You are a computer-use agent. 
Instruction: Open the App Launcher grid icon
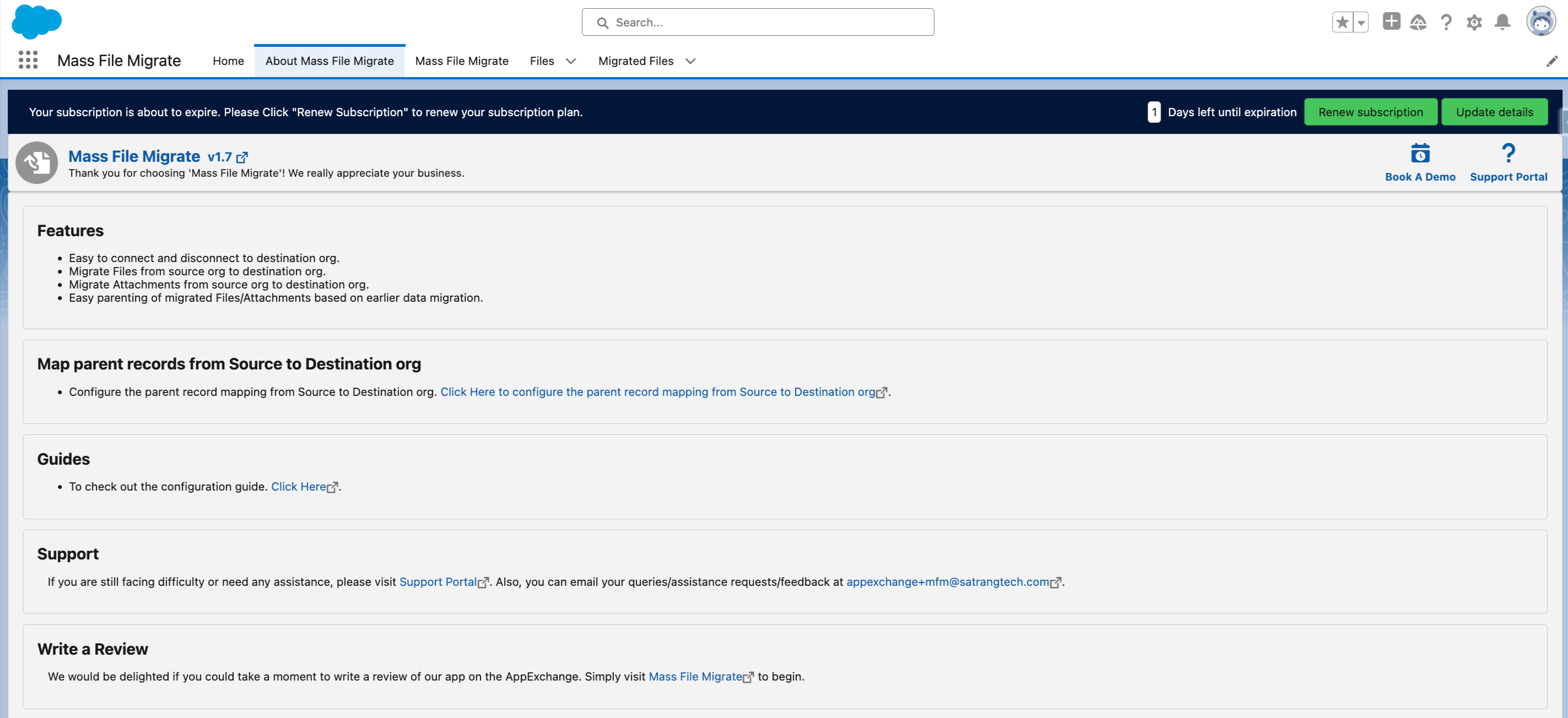coord(28,60)
